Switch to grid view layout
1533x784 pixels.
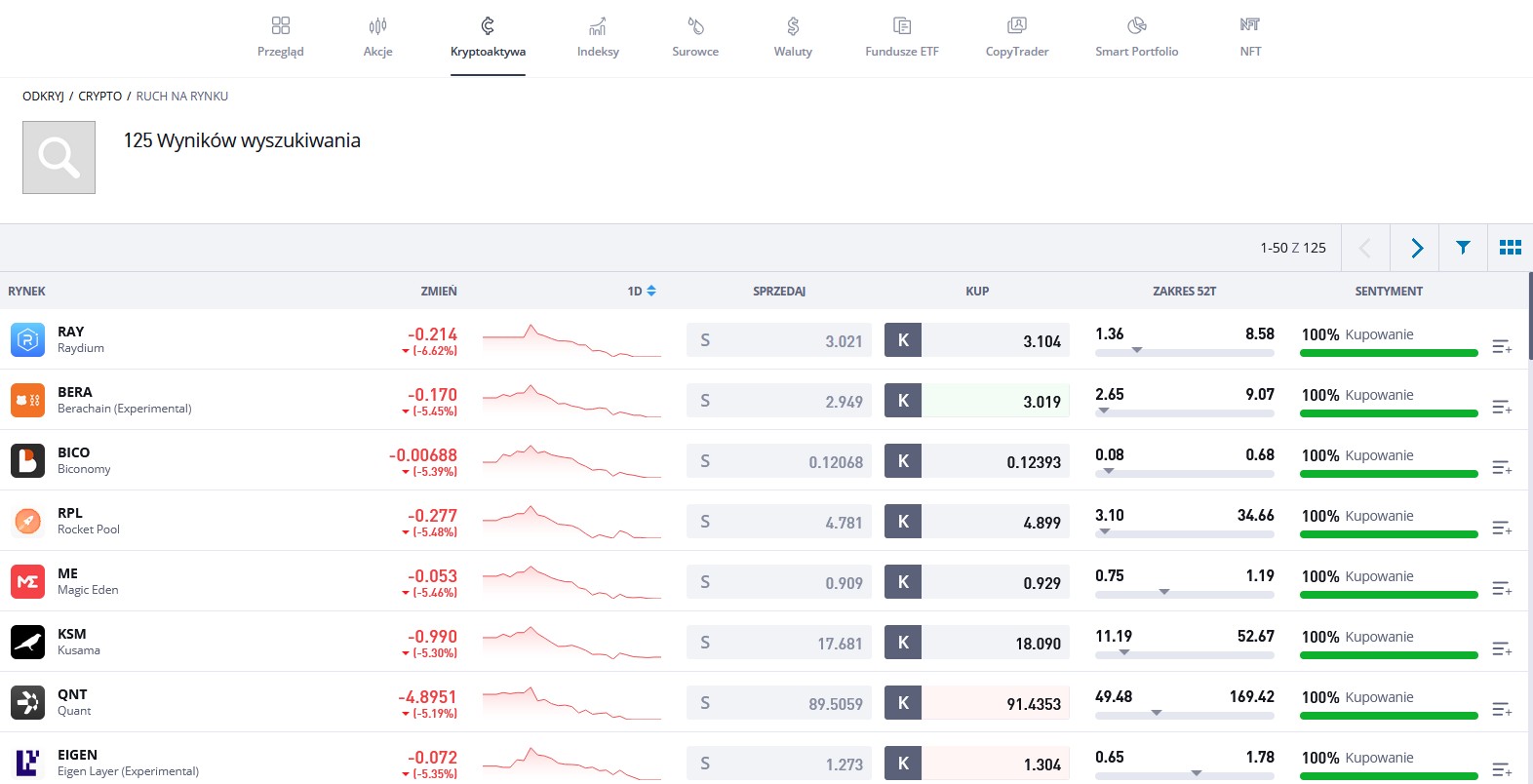[x=1510, y=248]
